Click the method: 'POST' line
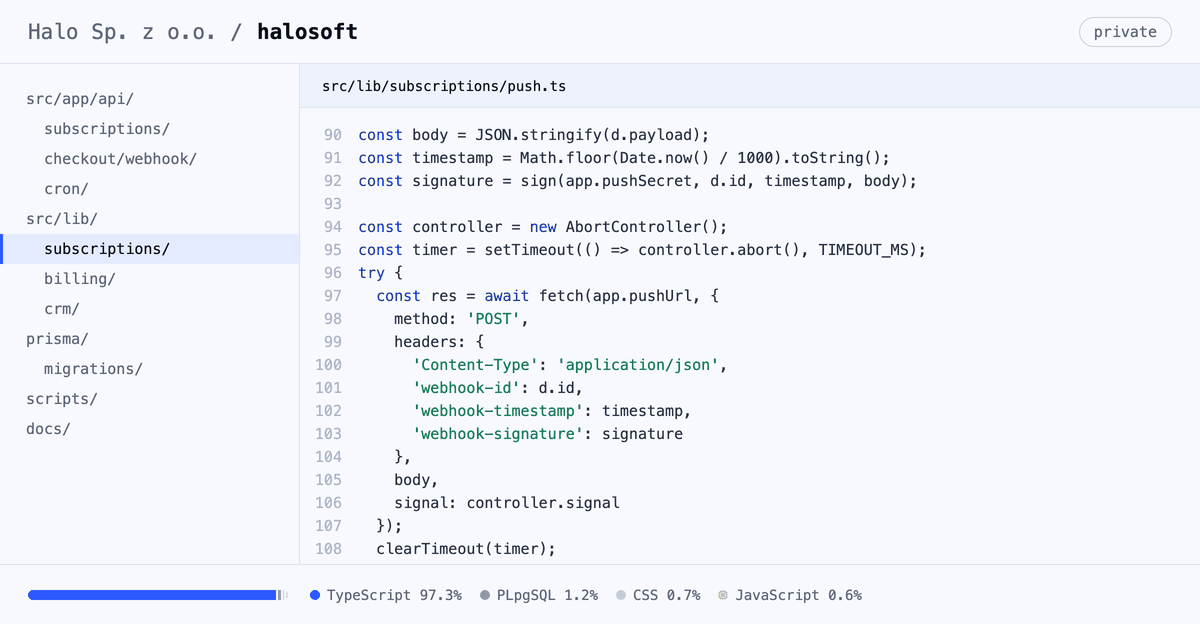Image resolution: width=1200 pixels, height=624 pixels. click(x=461, y=319)
